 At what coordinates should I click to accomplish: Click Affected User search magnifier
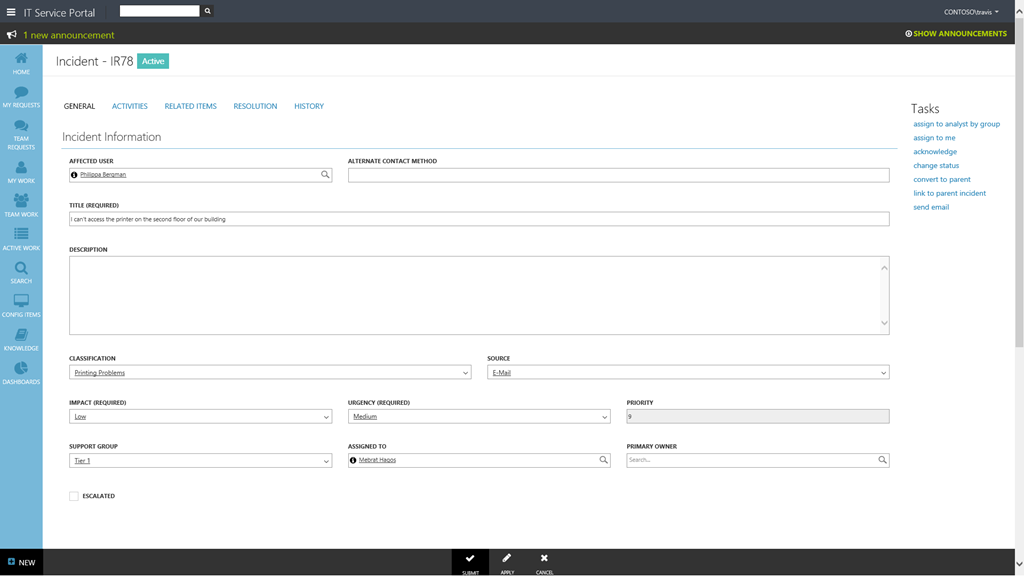325,174
